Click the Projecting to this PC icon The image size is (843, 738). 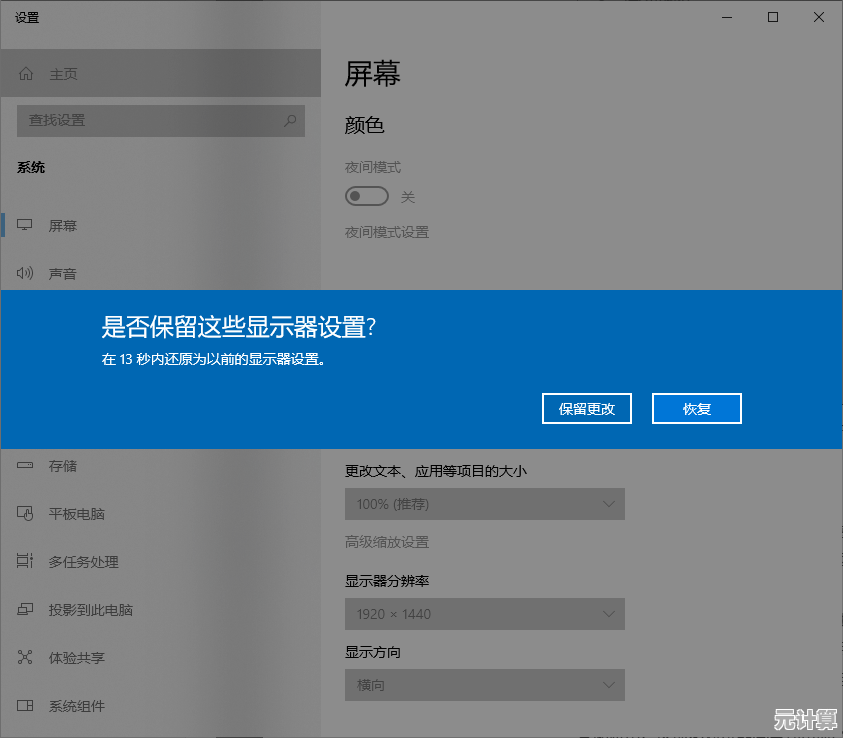(26, 610)
